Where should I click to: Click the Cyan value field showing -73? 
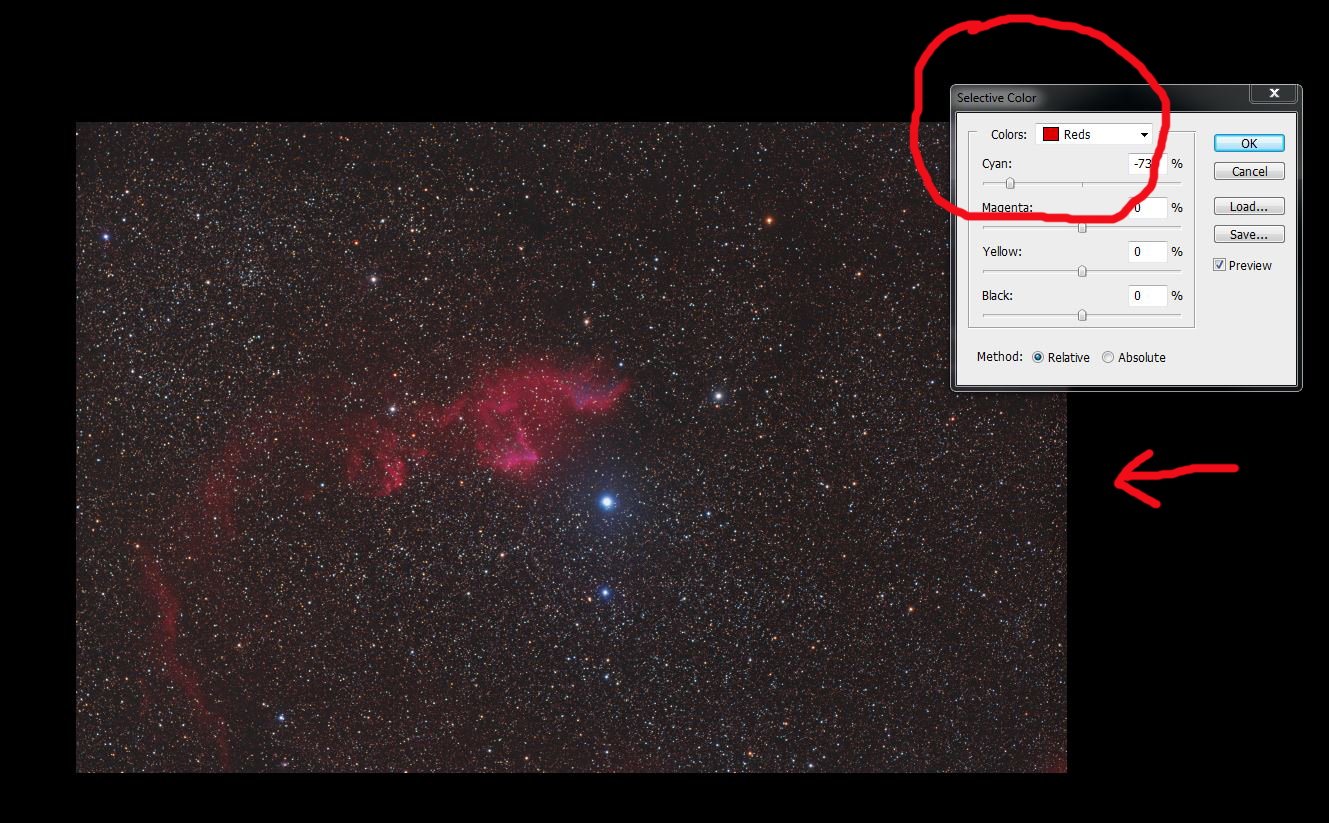(x=1146, y=163)
